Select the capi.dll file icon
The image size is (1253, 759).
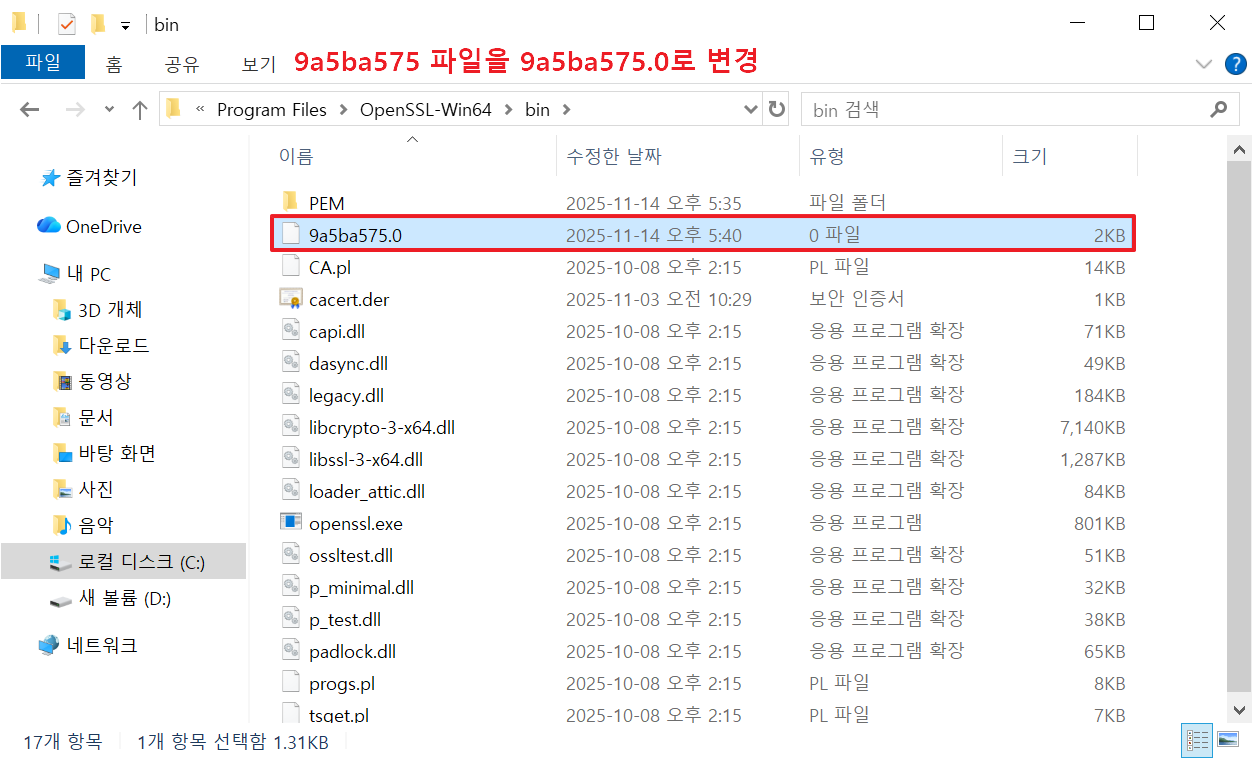pos(291,331)
